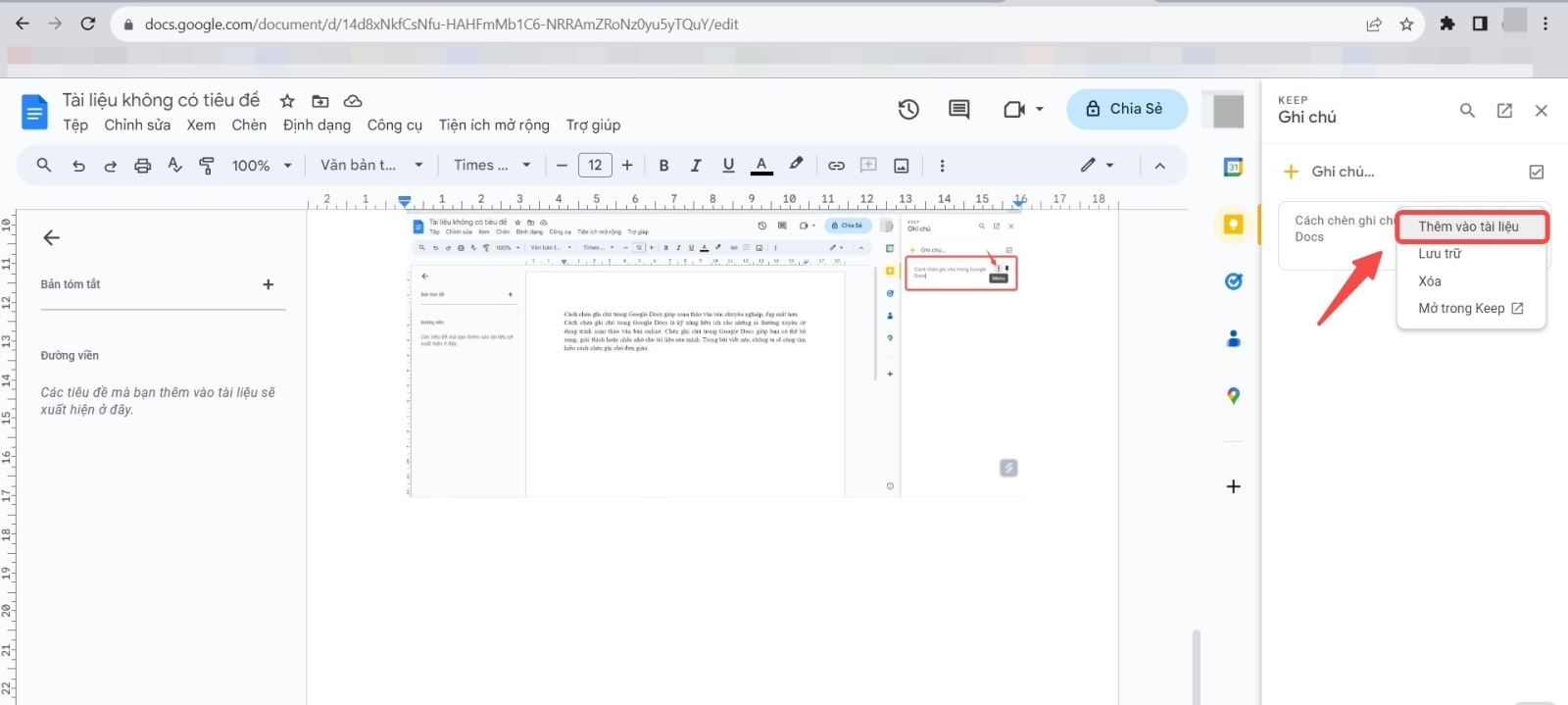Run spelling and grammar check

tap(174, 166)
